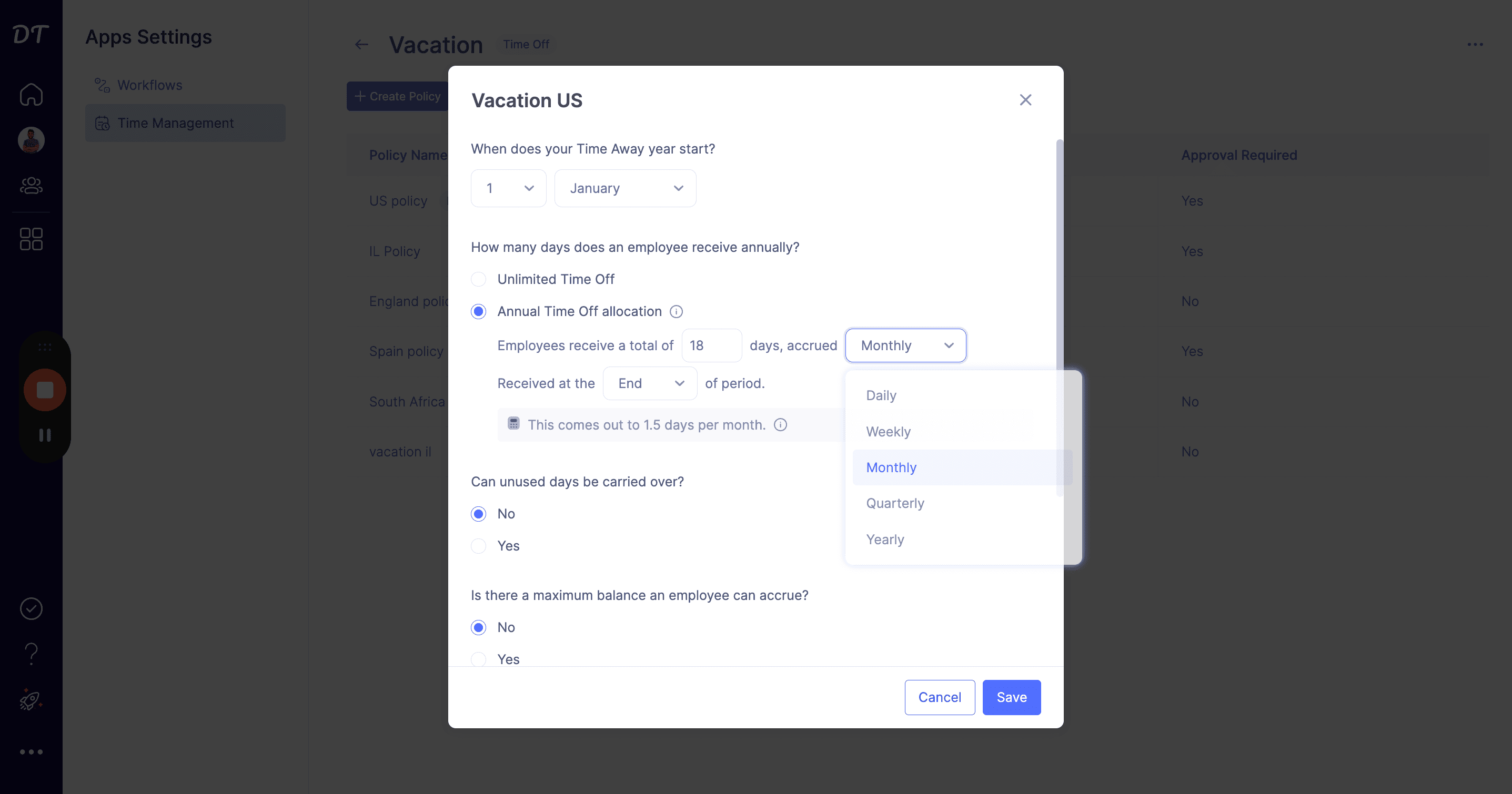Select Yes for carrying over unused days
This screenshot has height=794, width=1512.
478,546
